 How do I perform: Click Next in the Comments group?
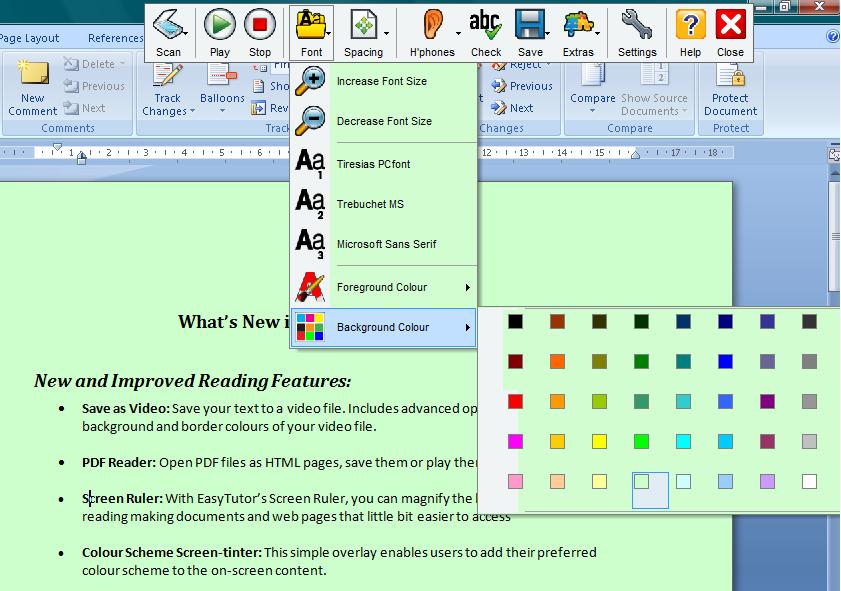(84, 108)
